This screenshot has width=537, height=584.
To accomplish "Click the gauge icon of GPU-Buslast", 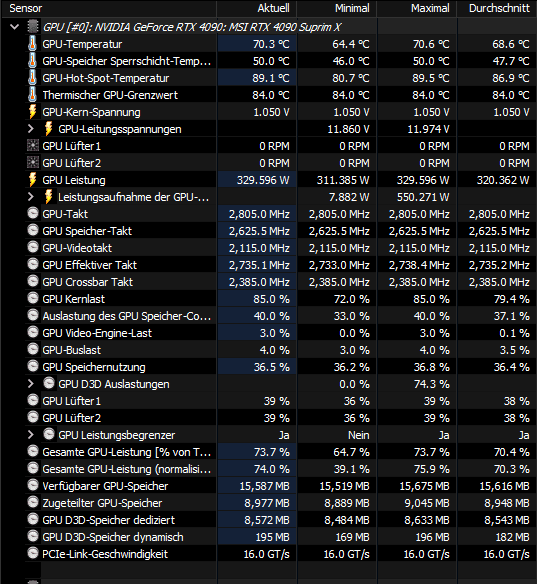I will click(33, 349).
